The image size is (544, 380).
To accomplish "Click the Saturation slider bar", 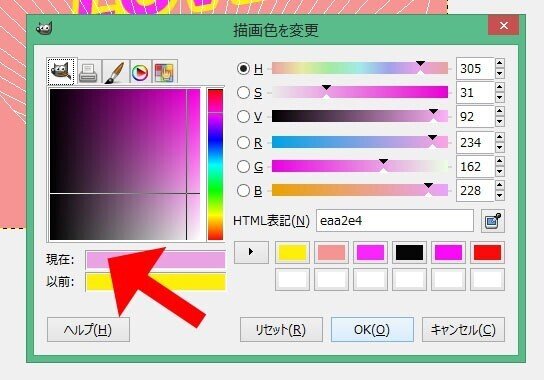I will point(360,92).
